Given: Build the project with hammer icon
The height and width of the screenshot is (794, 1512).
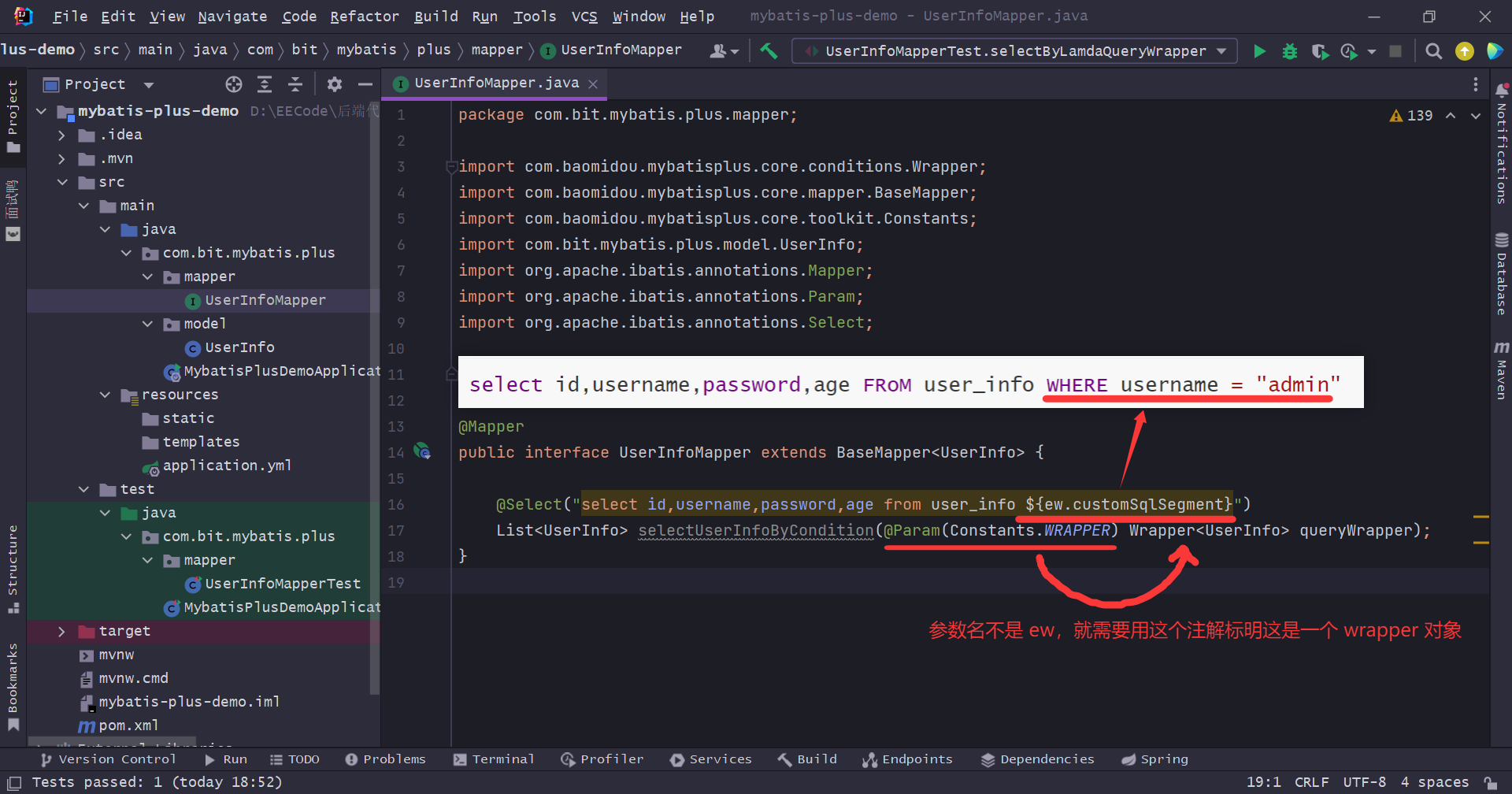Looking at the screenshot, I should pos(769,51).
